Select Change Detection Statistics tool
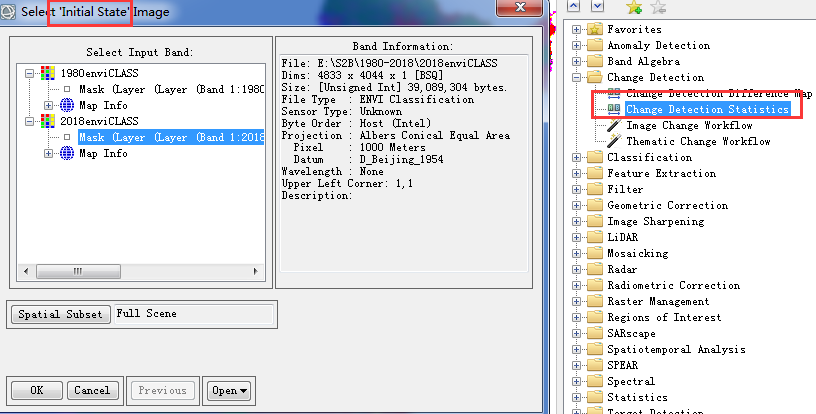816x414 pixels. tap(707, 109)
